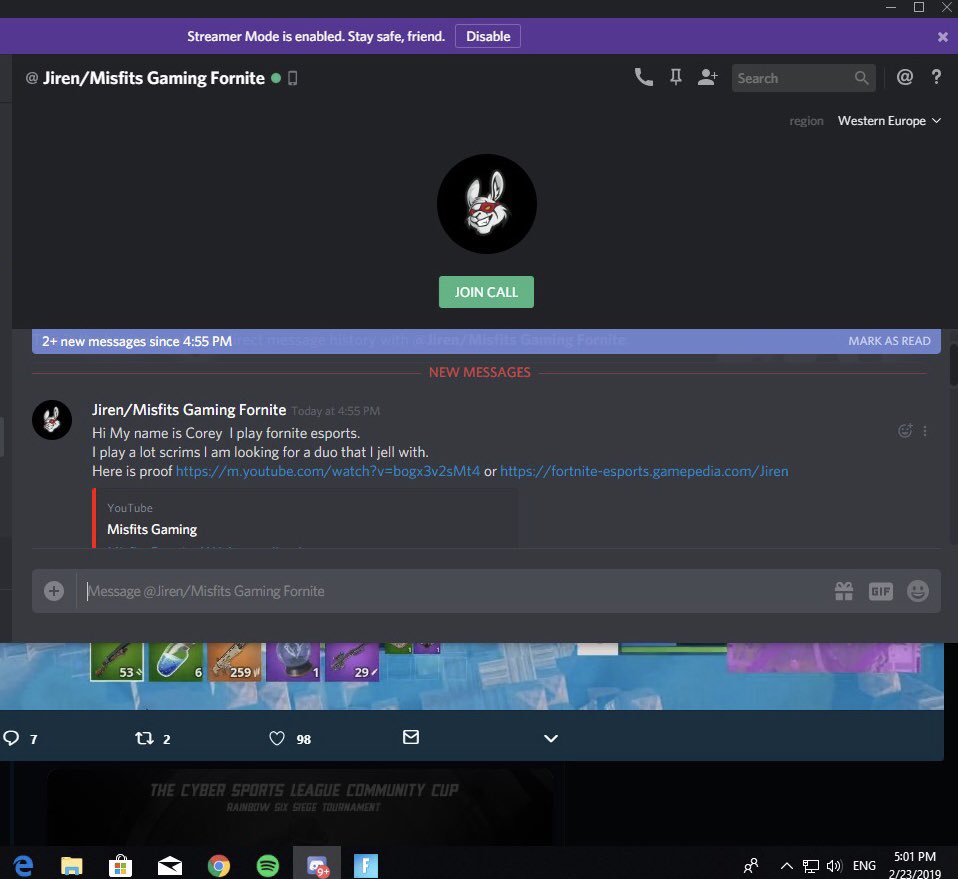Add a reaction to the message

point(905,431)
